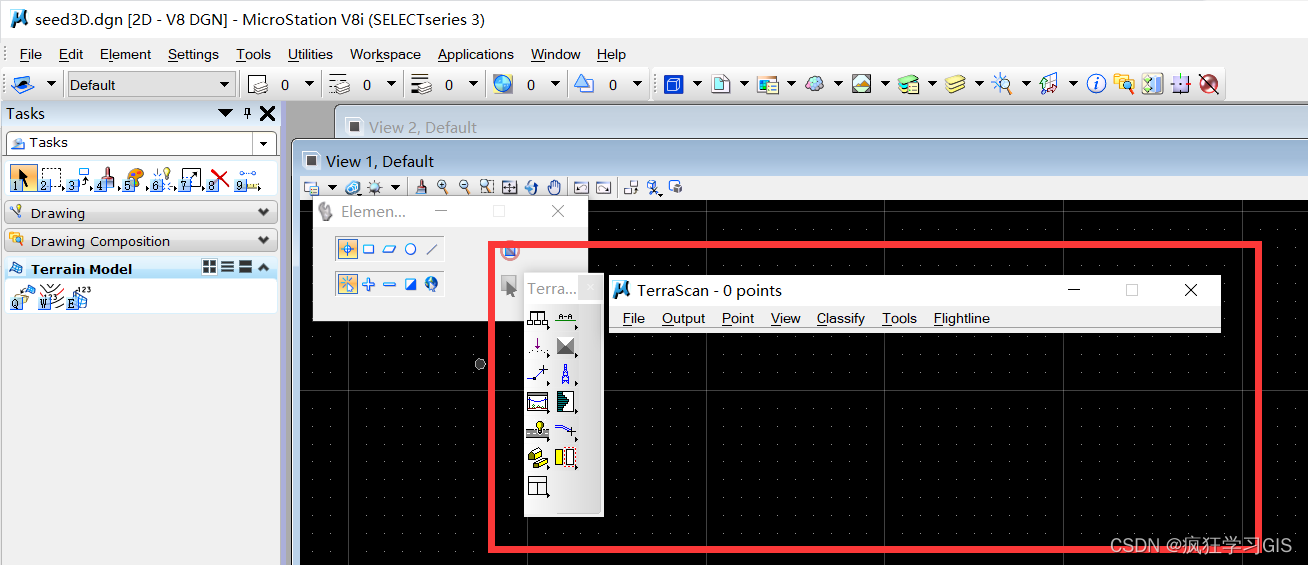This screenshot has height=565, width=1308.
Task: Select Shape method in Element Selection window
Action: tap(390, 249)
